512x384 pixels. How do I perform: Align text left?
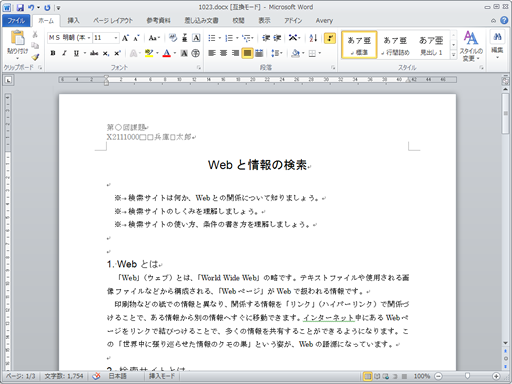coord(212,53)
